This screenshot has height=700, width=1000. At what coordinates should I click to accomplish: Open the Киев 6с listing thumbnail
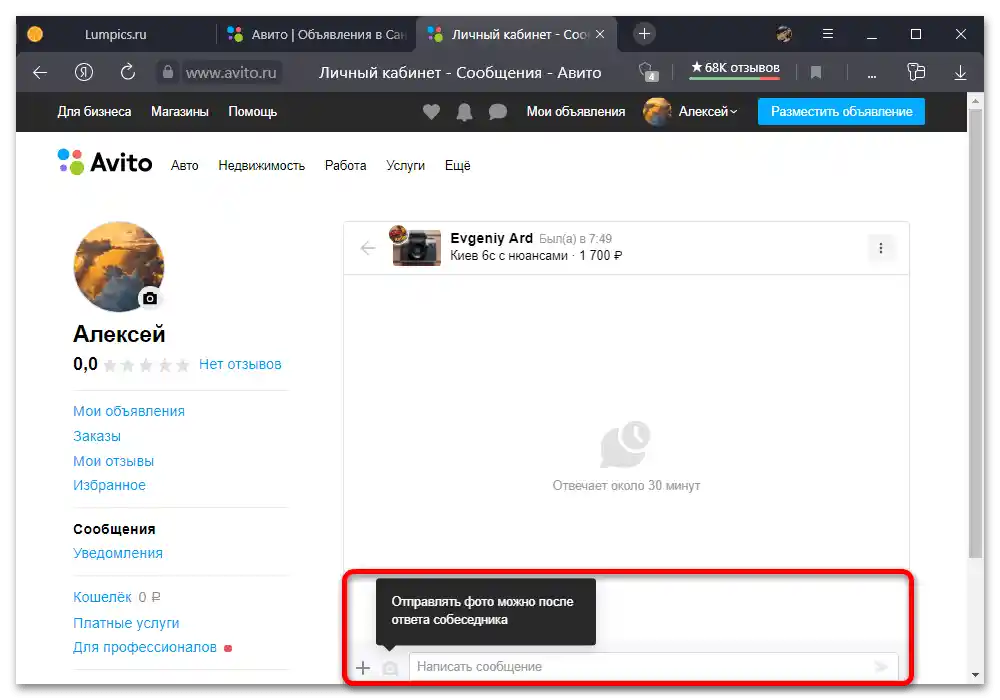[x=416, y=247]
